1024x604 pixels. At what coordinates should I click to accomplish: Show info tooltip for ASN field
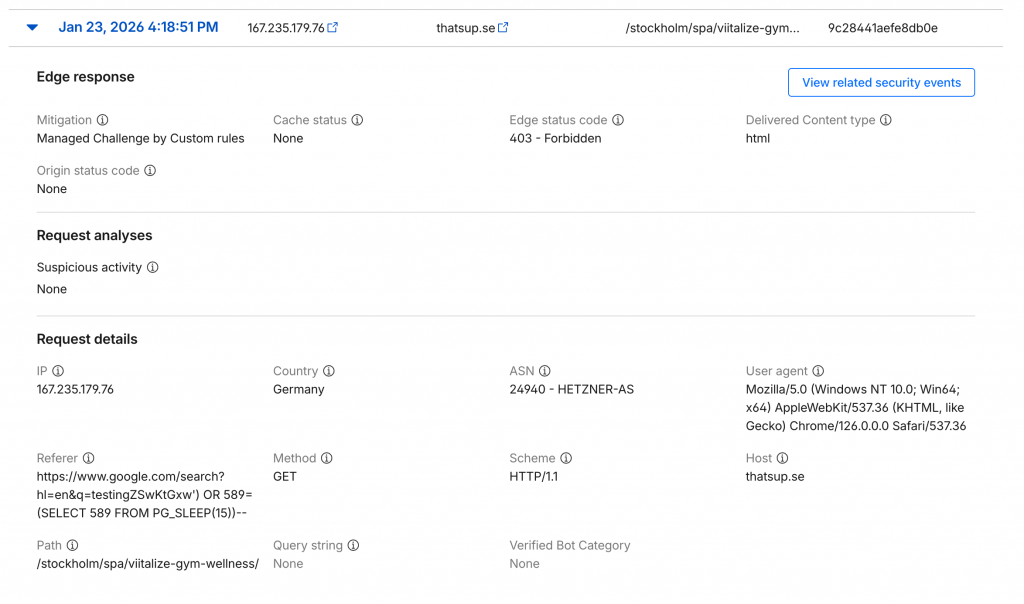click(545, 371)
